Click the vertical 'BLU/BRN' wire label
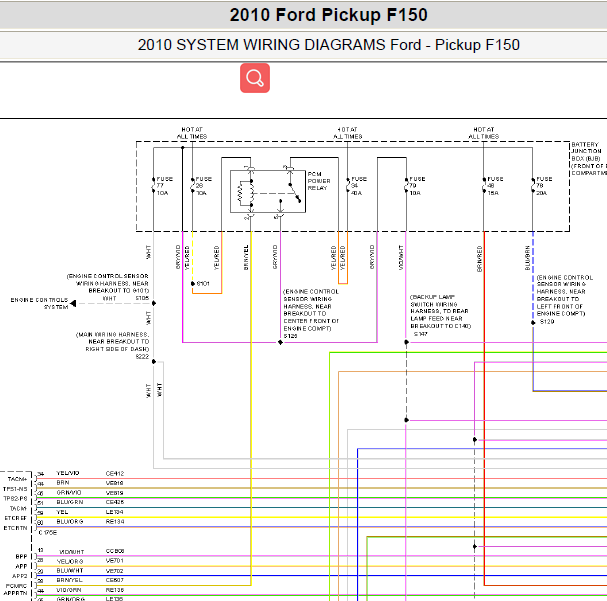607x601 pixels. (527, 258)
